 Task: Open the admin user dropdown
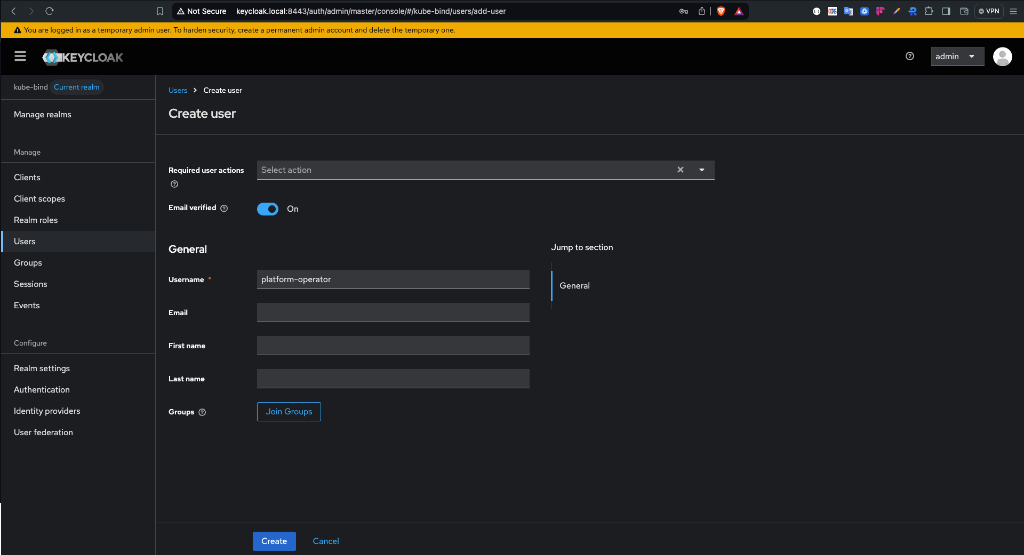957,56
